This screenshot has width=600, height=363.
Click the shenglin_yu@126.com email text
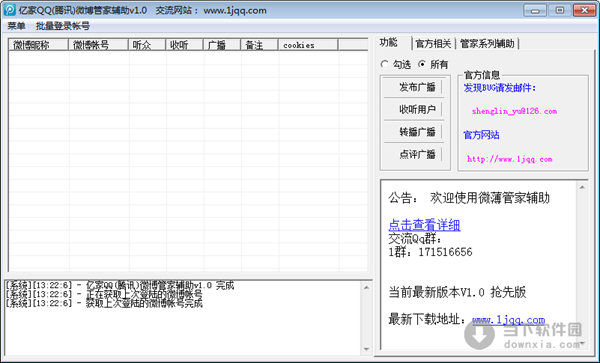(x=514, y=111)
